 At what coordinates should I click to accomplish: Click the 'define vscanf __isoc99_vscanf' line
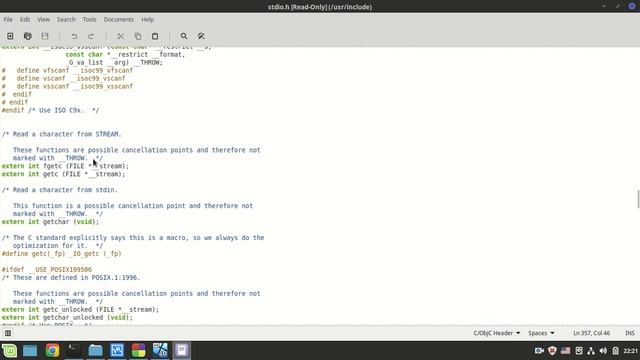64,78
